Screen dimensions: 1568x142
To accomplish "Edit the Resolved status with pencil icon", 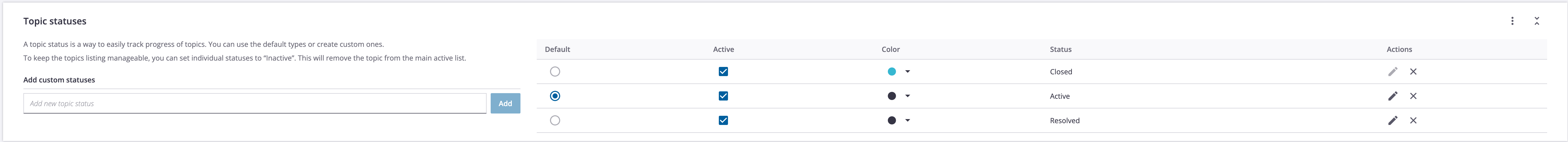I will point(1392,120).
